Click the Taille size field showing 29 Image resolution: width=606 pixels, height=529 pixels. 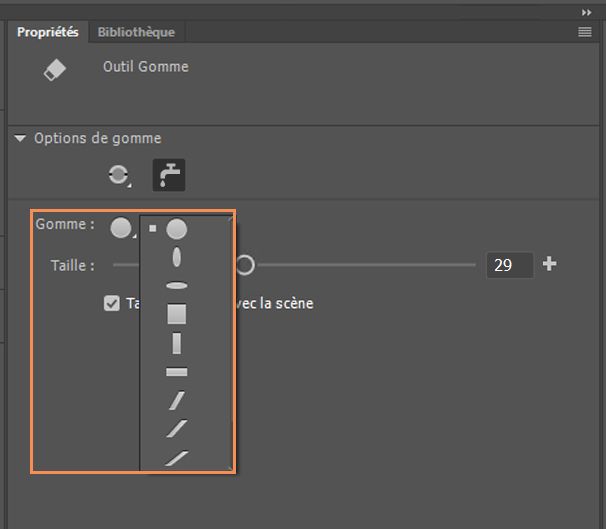508,265
